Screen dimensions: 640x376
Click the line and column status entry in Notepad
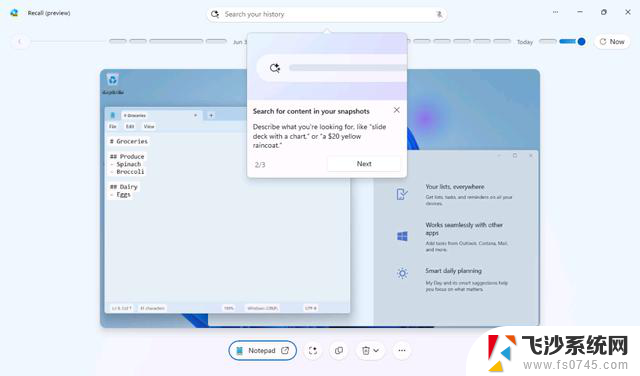tap(122, 308)
